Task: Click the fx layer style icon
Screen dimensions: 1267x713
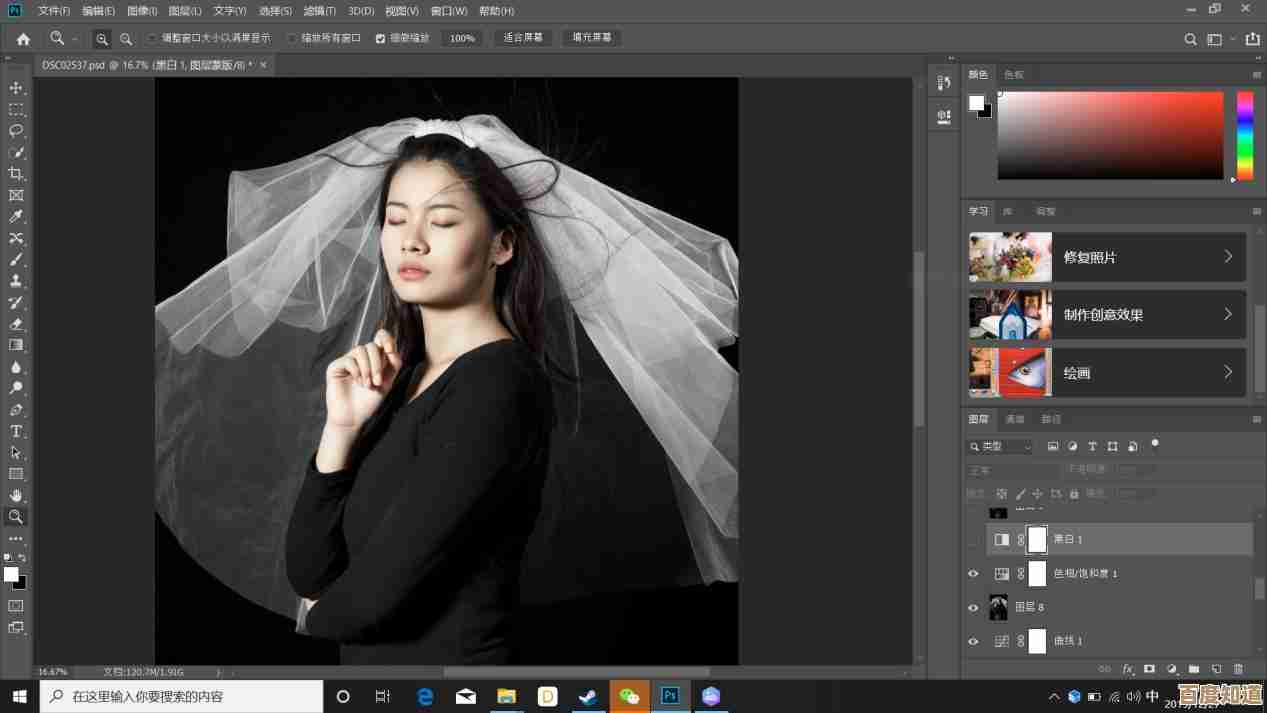Action: [1128, 669]
